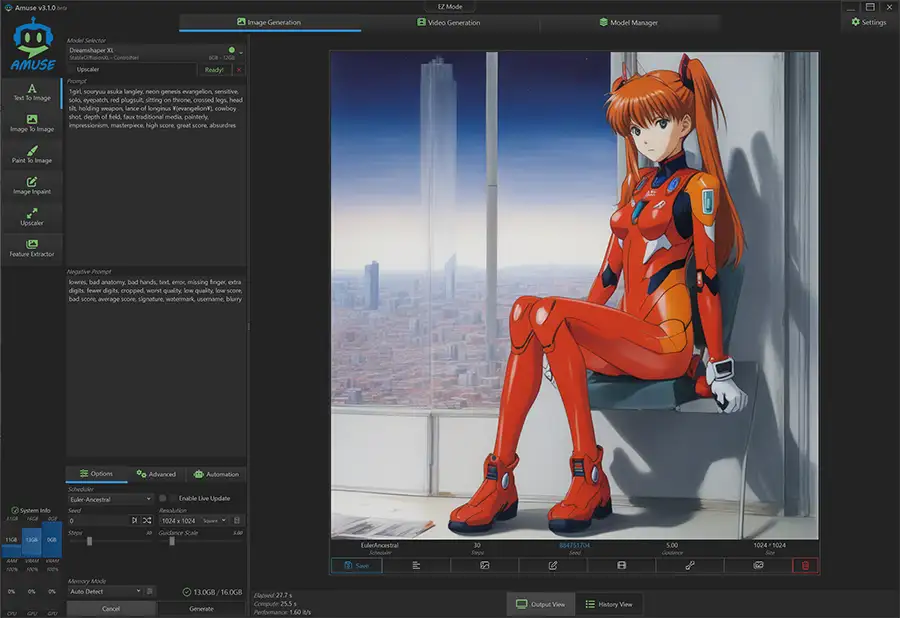Click the link chain icon below image

point(690,565)
